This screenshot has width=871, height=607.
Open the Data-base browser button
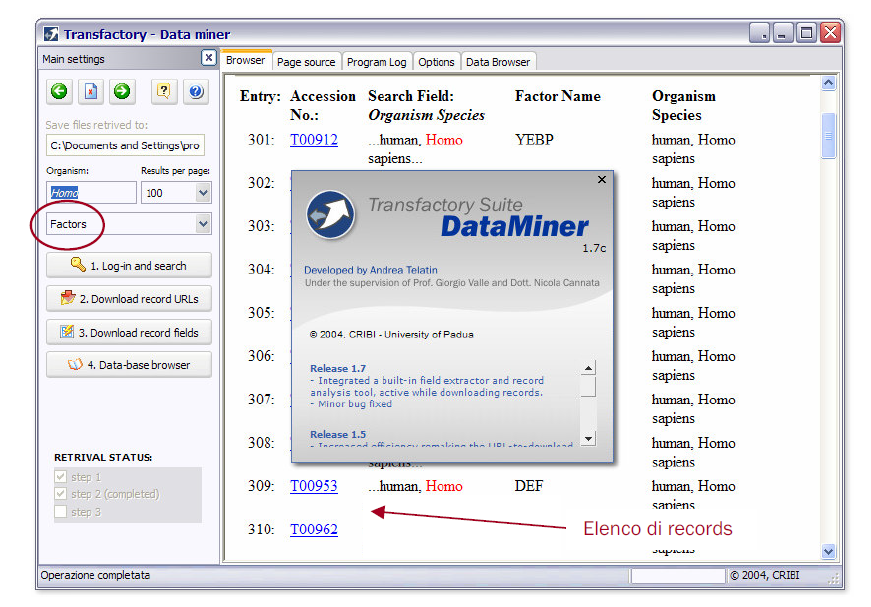pos(129,364)
